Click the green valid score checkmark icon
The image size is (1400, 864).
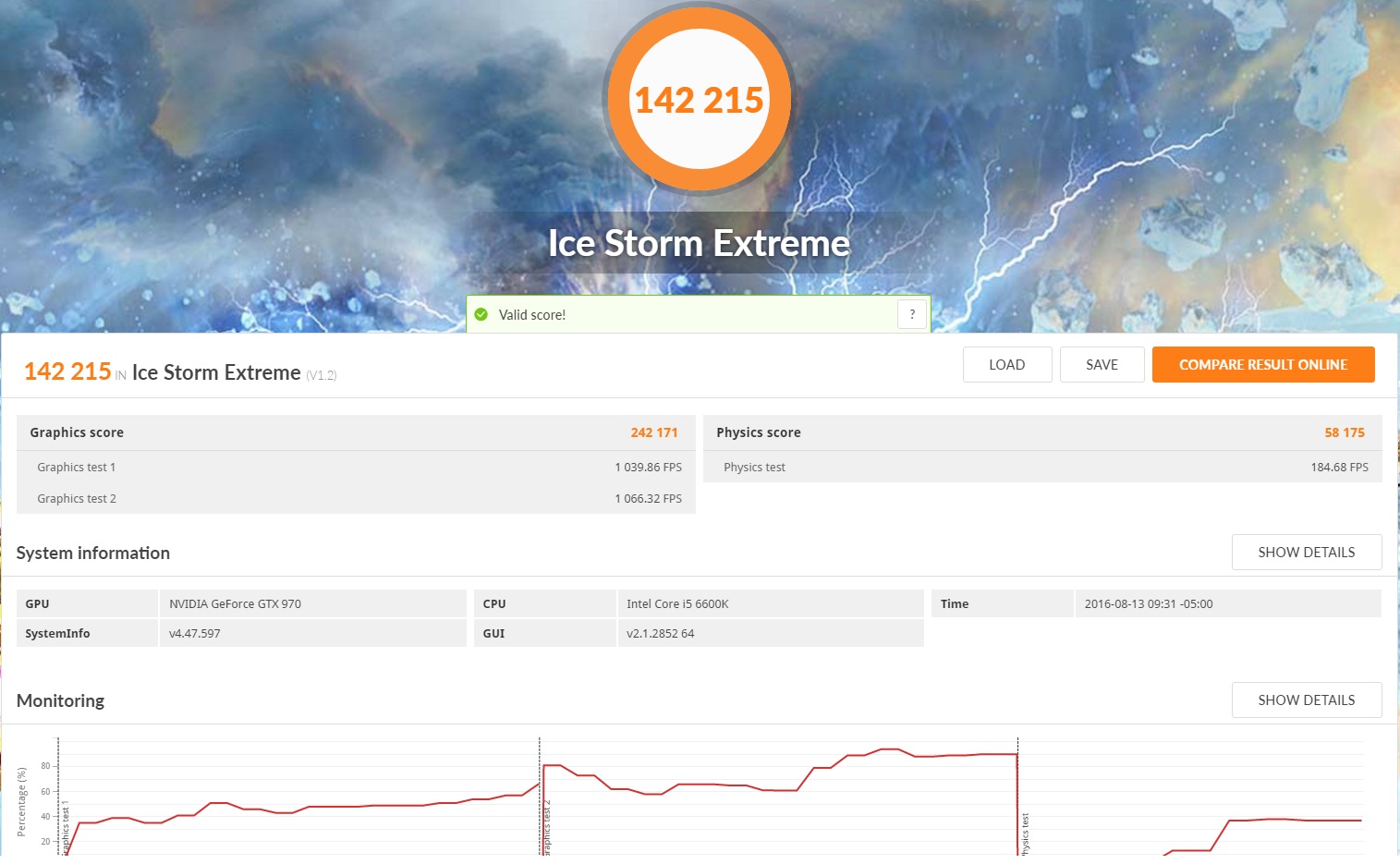(481, 315)
